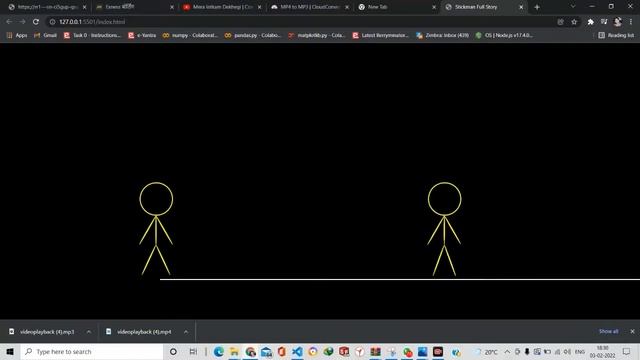Open the Mail app on taskbar
The width and height of the screenshot is (640, 360).
click(266, 351)
